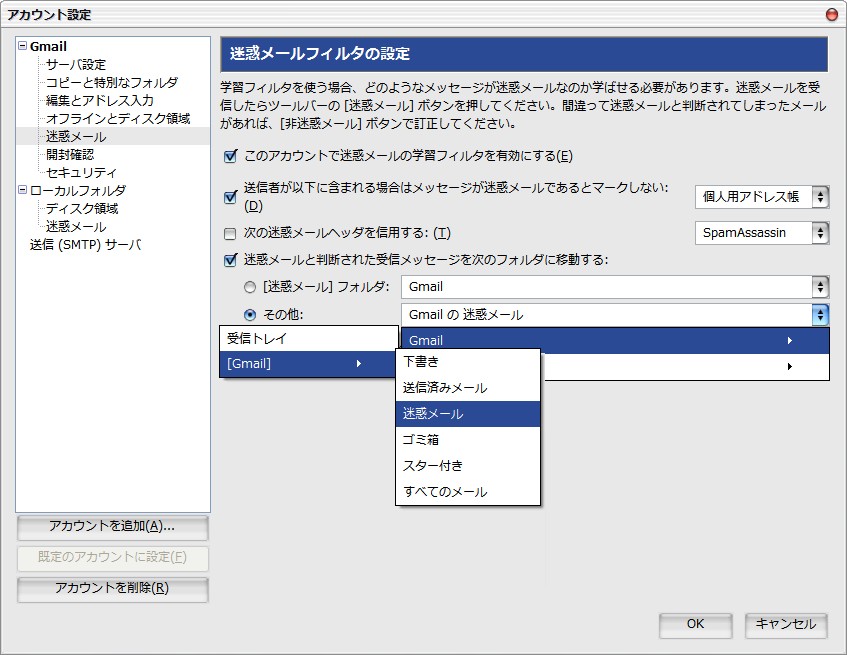Select the [迷惑メール] フォルダ radio button
Image resolution: width=847 pixels, height=655 pixels.
click(250, 287)
